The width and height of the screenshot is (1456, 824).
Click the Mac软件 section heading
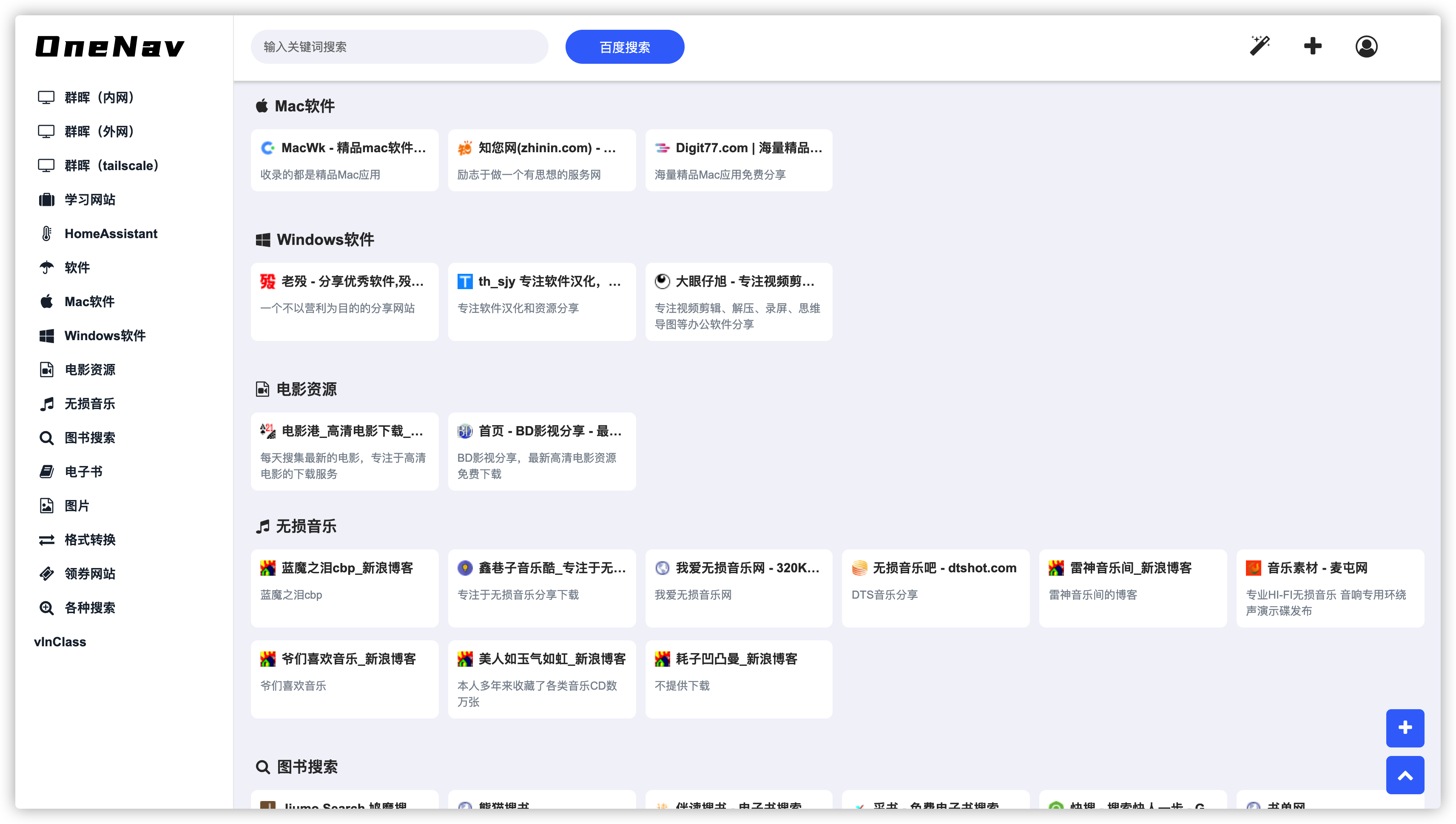pos(296,106)
